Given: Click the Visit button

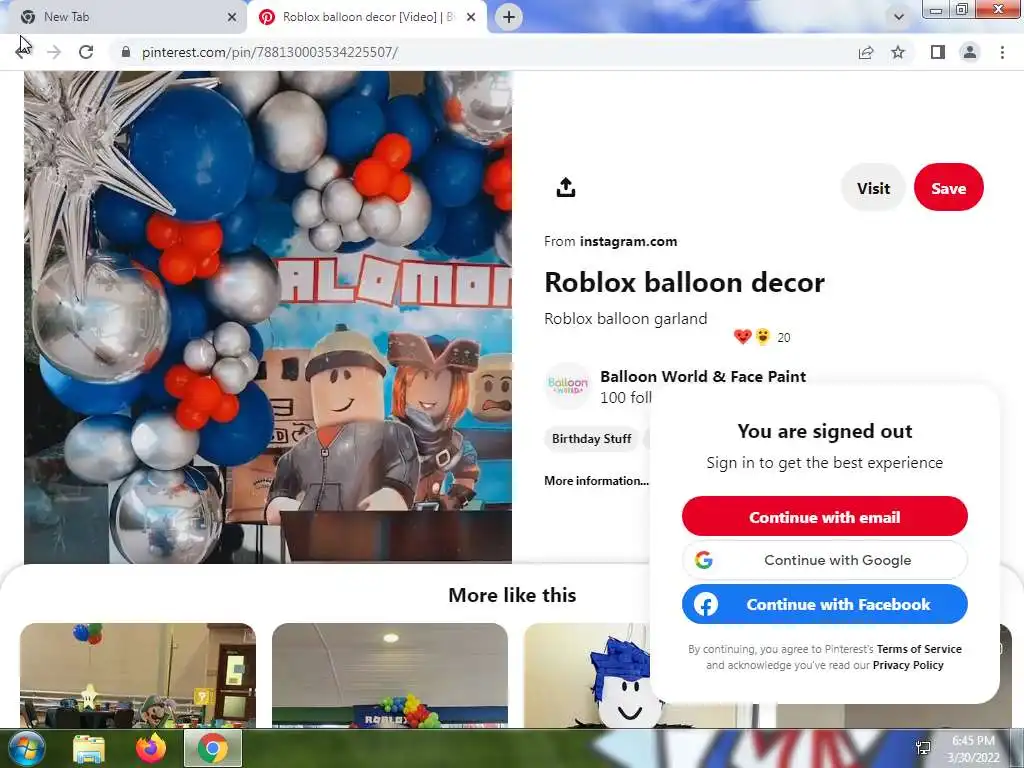Looking at the screenshot, I should 873,188.
